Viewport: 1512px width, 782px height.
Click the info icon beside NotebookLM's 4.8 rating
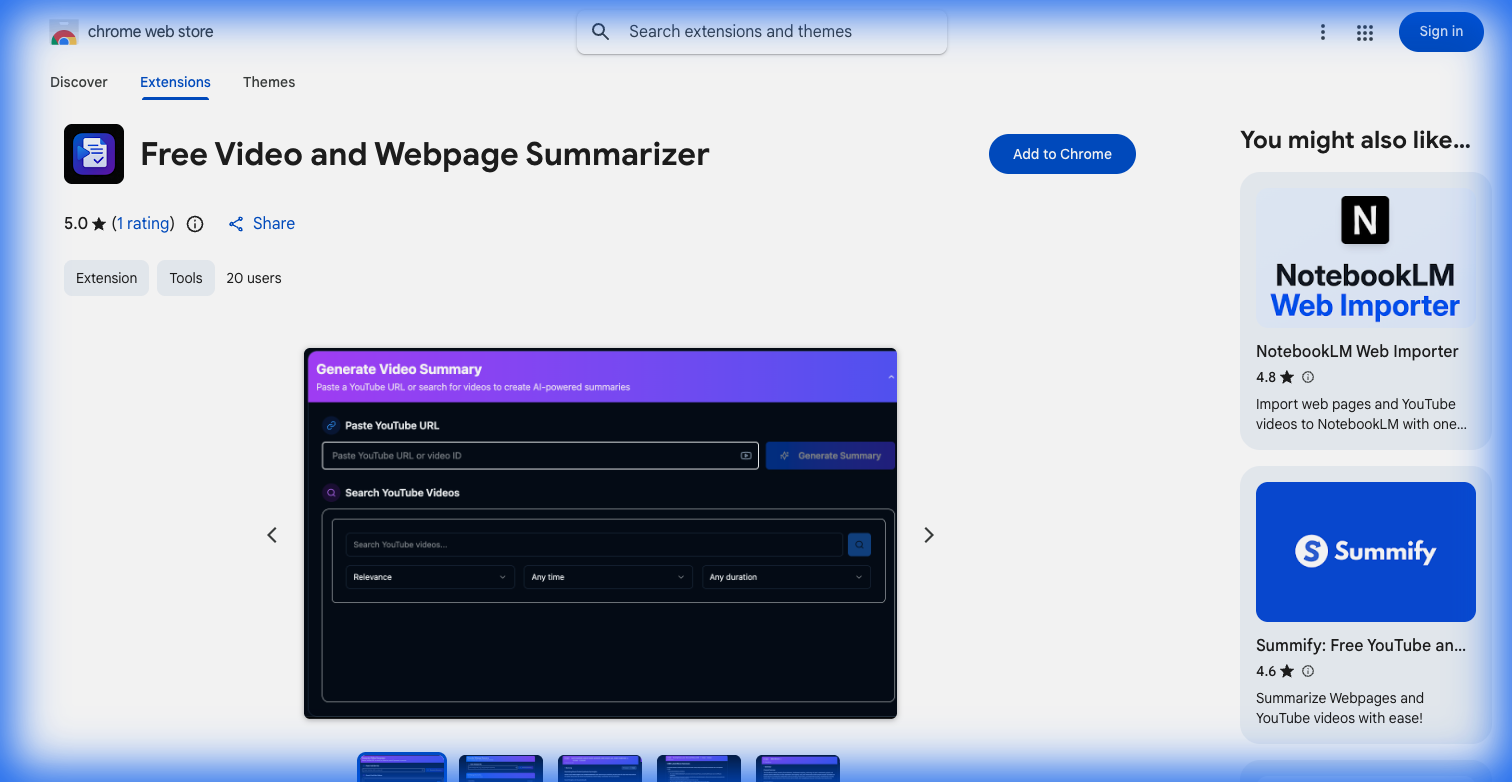pyautogui.click(x=1308, y=377)
